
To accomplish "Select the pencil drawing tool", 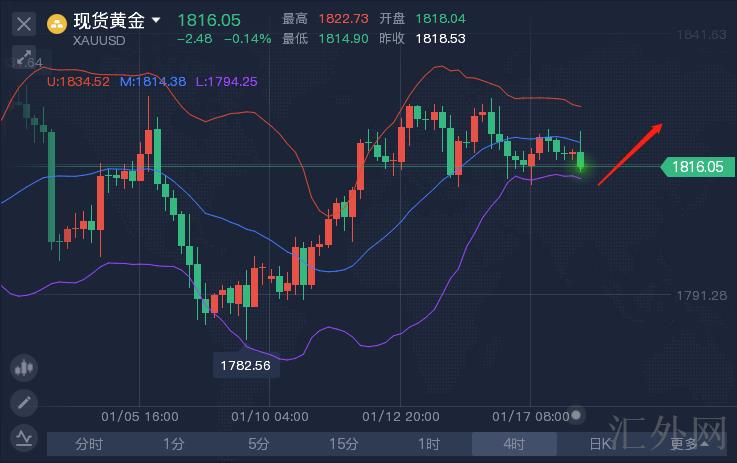I will 23,403.
